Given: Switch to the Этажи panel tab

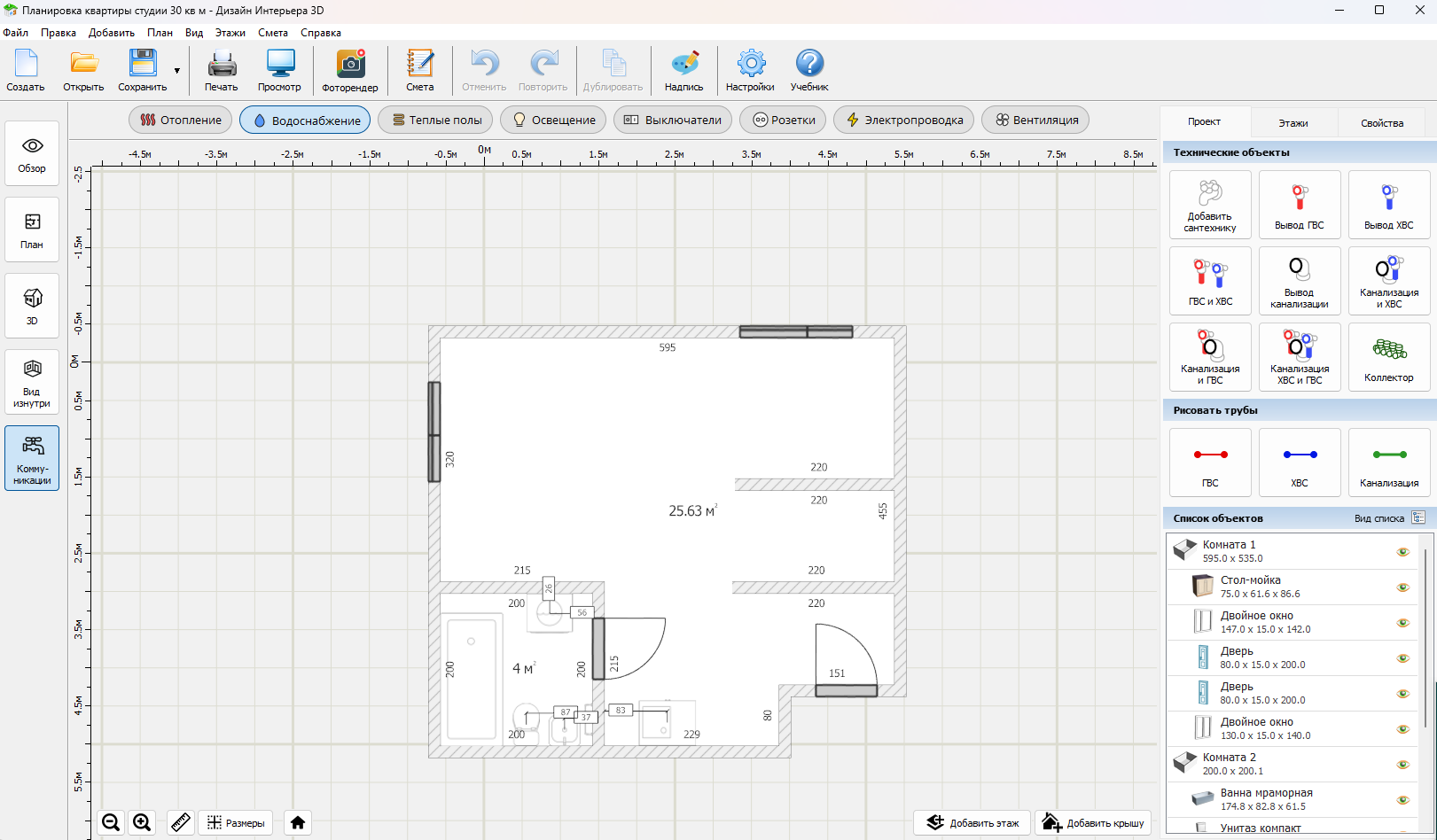Looking at the screenshot, I should click(1293, 123).
